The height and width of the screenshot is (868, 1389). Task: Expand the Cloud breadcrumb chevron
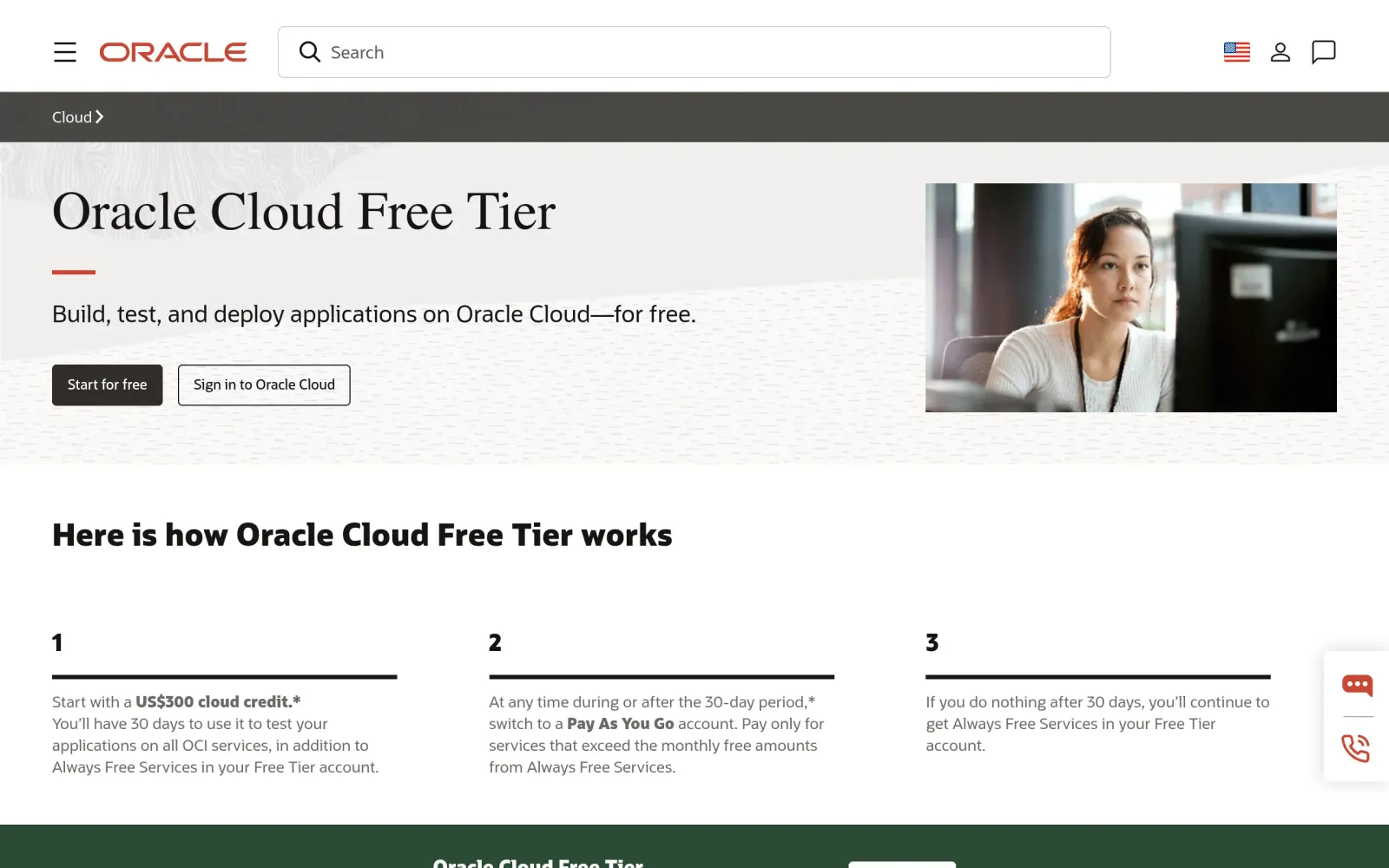point(99,116)
